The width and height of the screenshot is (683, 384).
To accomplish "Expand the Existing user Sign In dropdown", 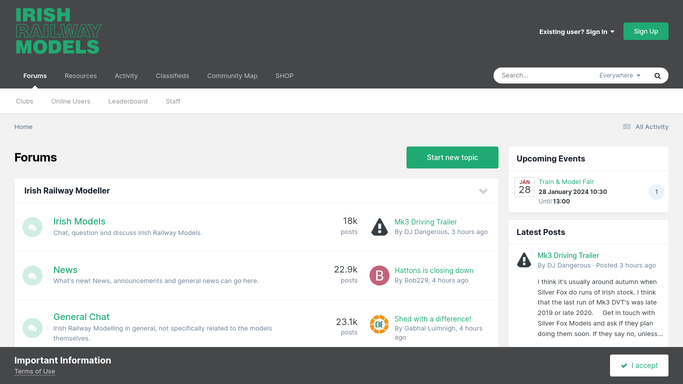I will [x=577, y=32].
